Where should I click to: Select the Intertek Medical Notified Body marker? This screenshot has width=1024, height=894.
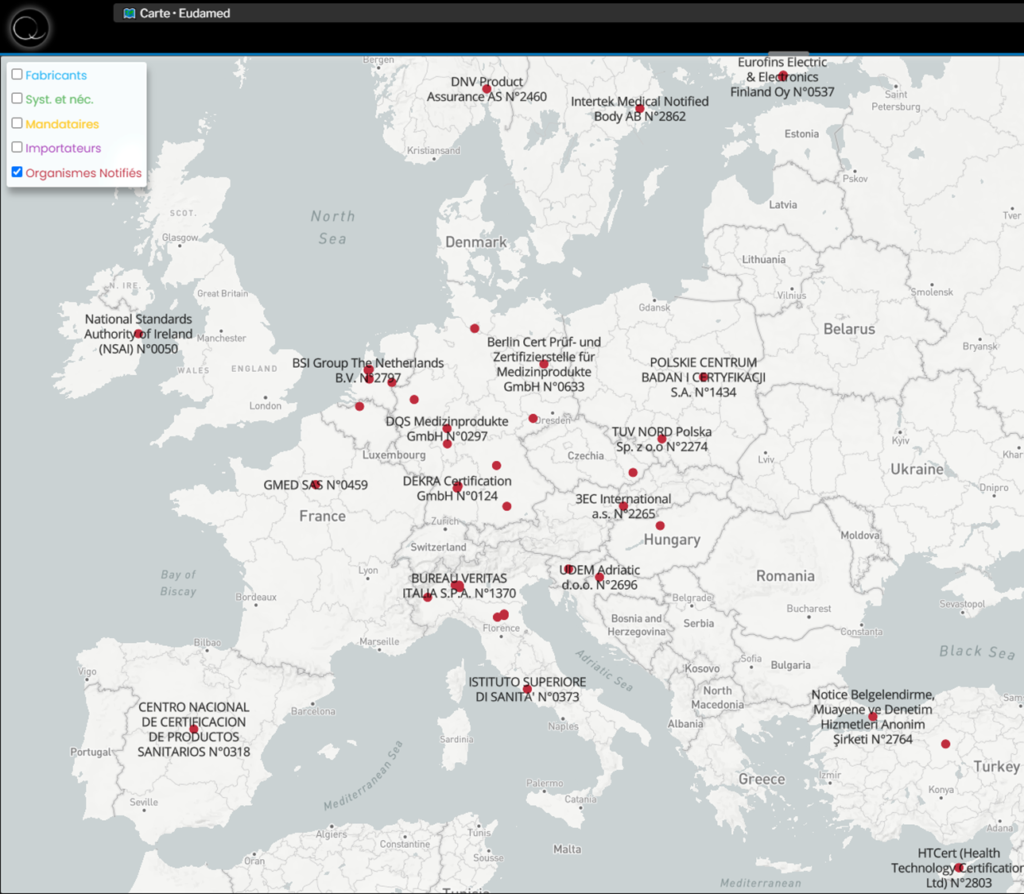[639, 109]
